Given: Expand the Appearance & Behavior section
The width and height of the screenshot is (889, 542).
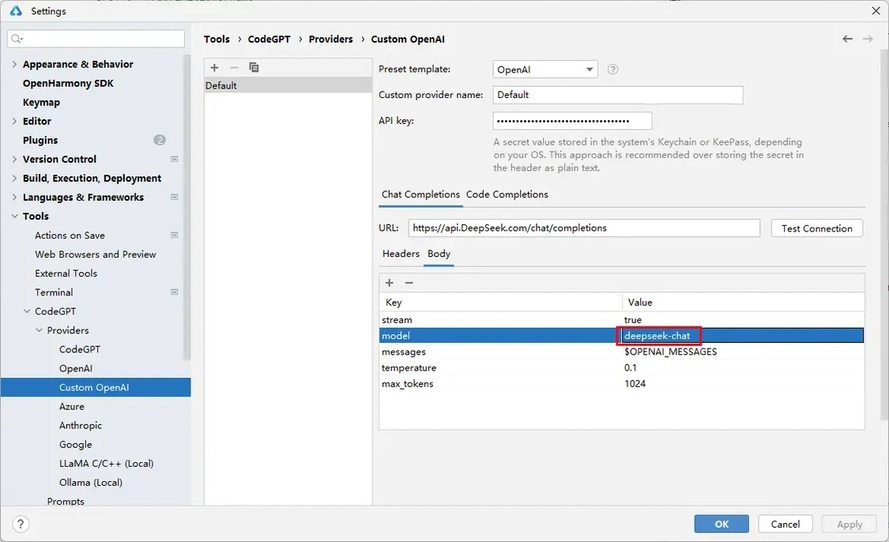Looking at the screenshot, I should click(14, 64).
